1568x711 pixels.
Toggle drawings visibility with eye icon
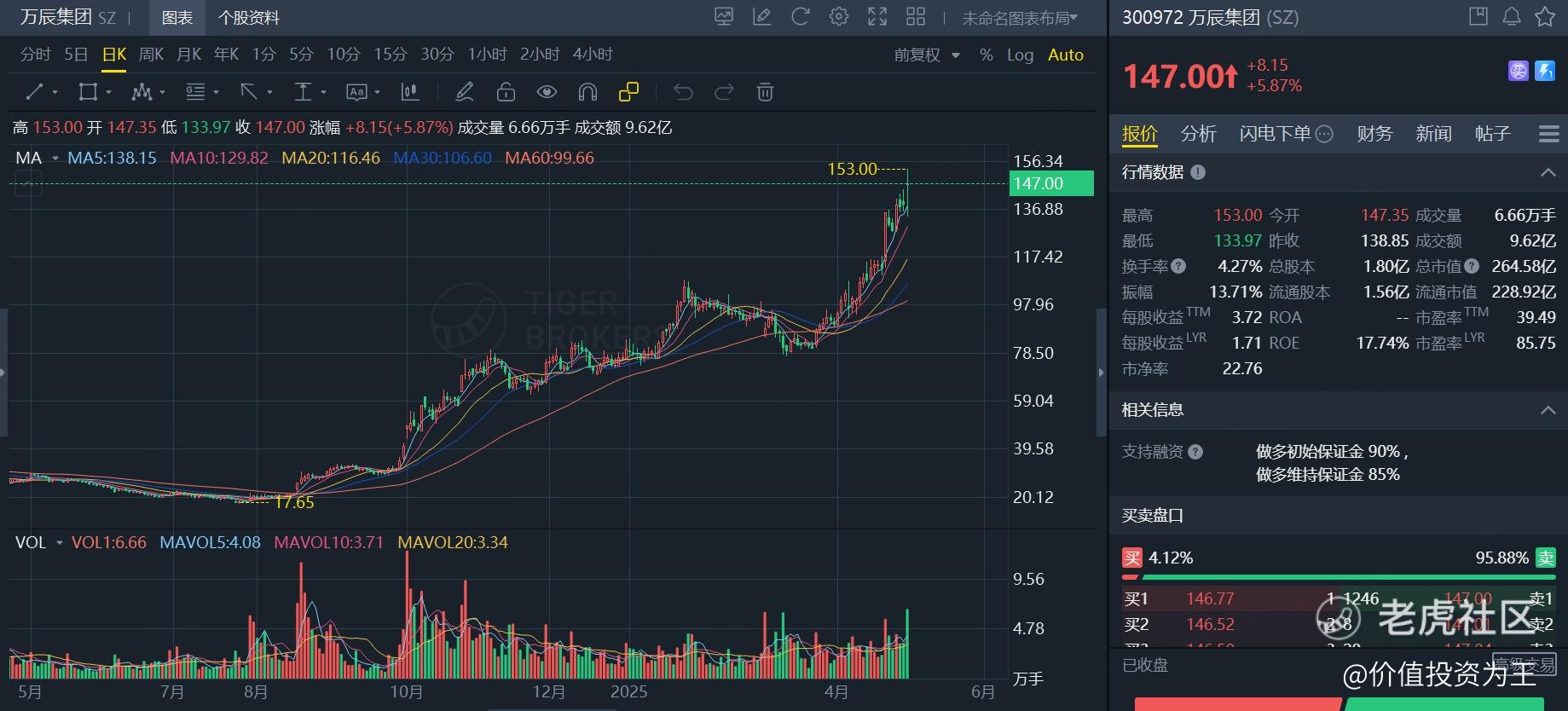547,92
